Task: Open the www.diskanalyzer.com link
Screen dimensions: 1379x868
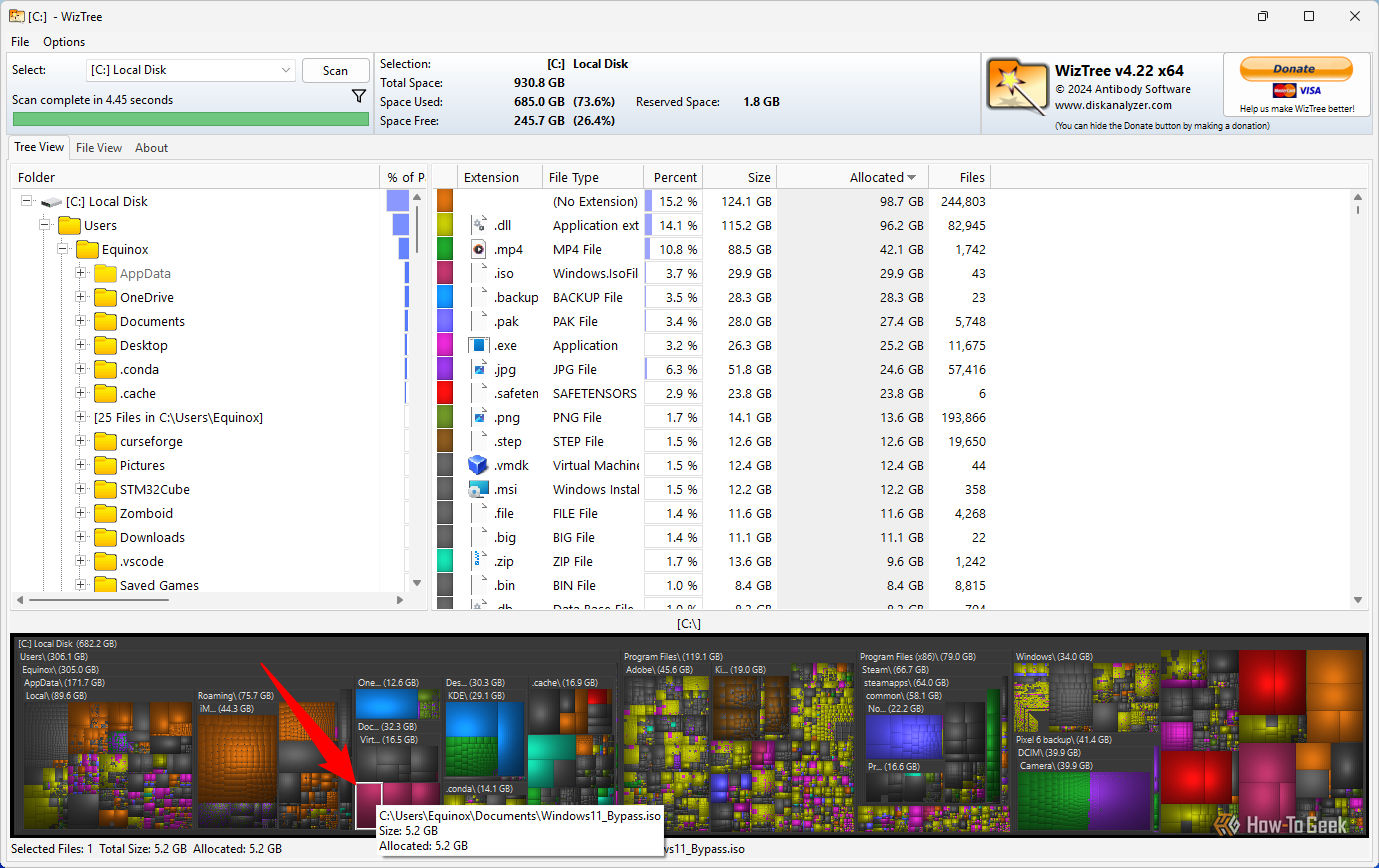Action: [x=1113, y=105]
